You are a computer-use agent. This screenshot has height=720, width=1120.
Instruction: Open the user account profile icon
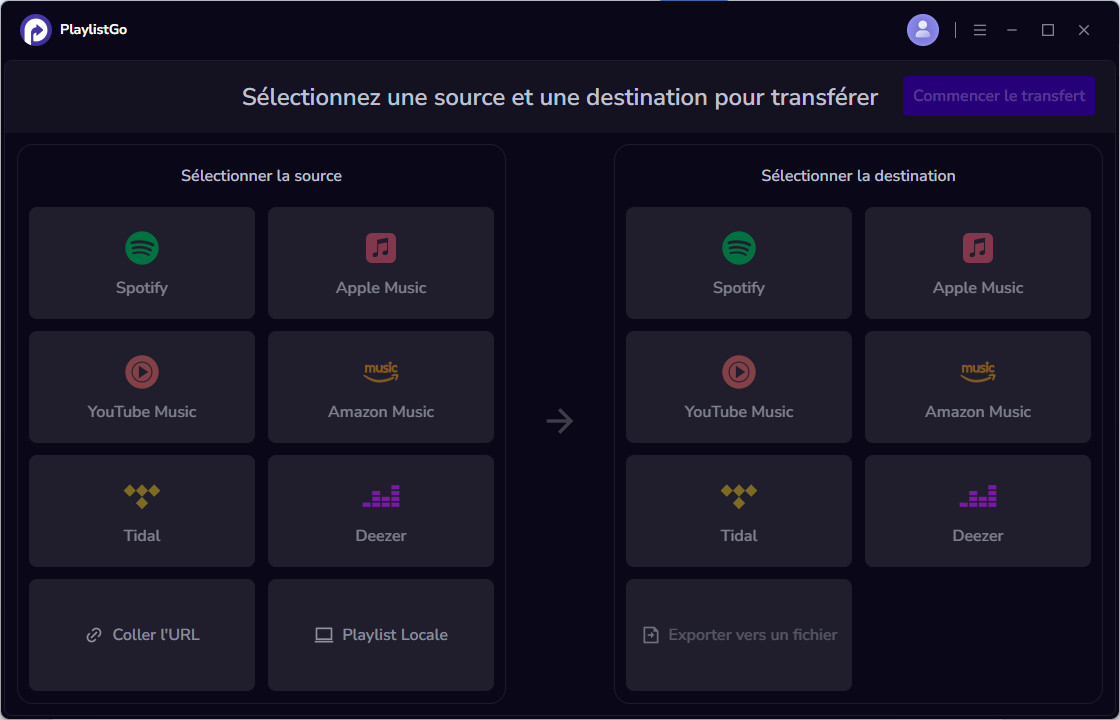[x=922, y=29]
